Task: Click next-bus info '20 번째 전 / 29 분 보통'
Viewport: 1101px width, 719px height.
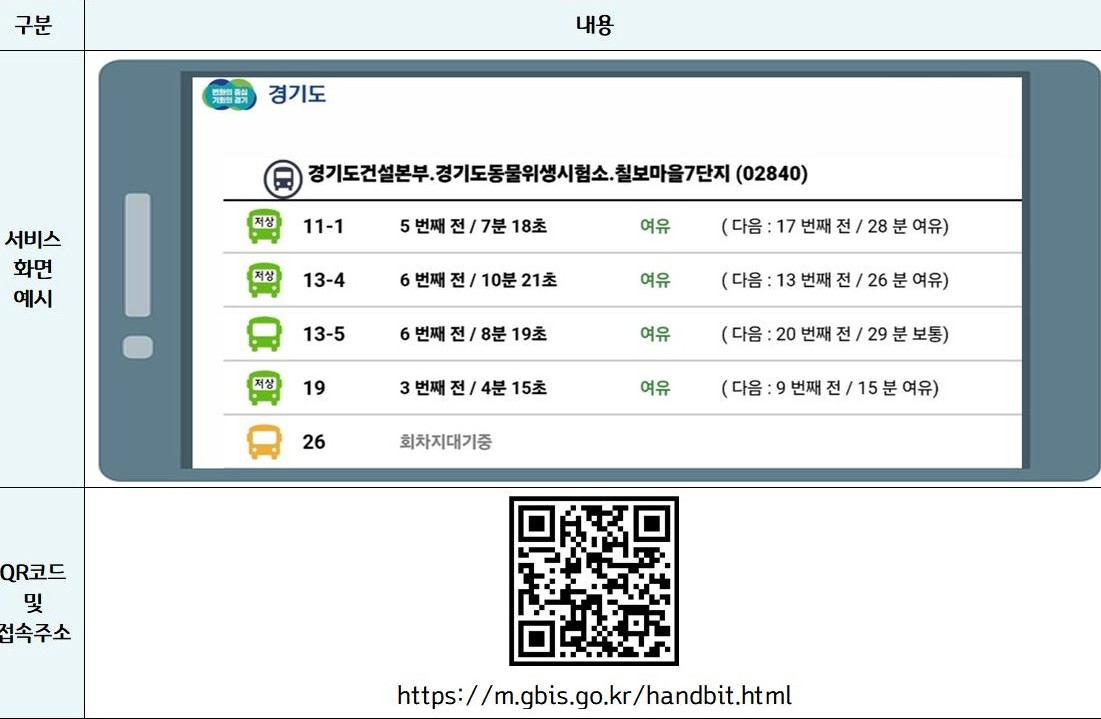Action: pos(835,334)
